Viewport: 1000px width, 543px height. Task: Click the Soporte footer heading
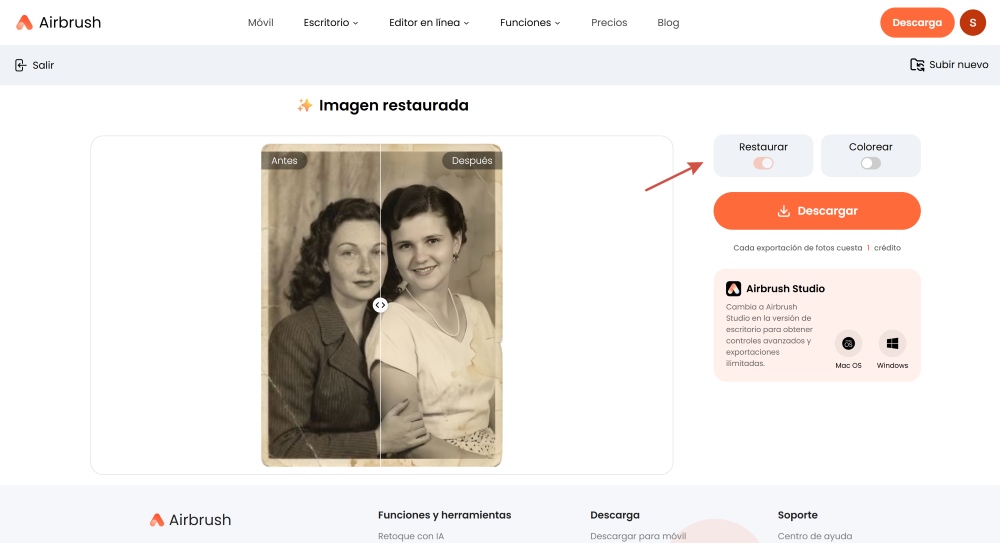point(797,515)
